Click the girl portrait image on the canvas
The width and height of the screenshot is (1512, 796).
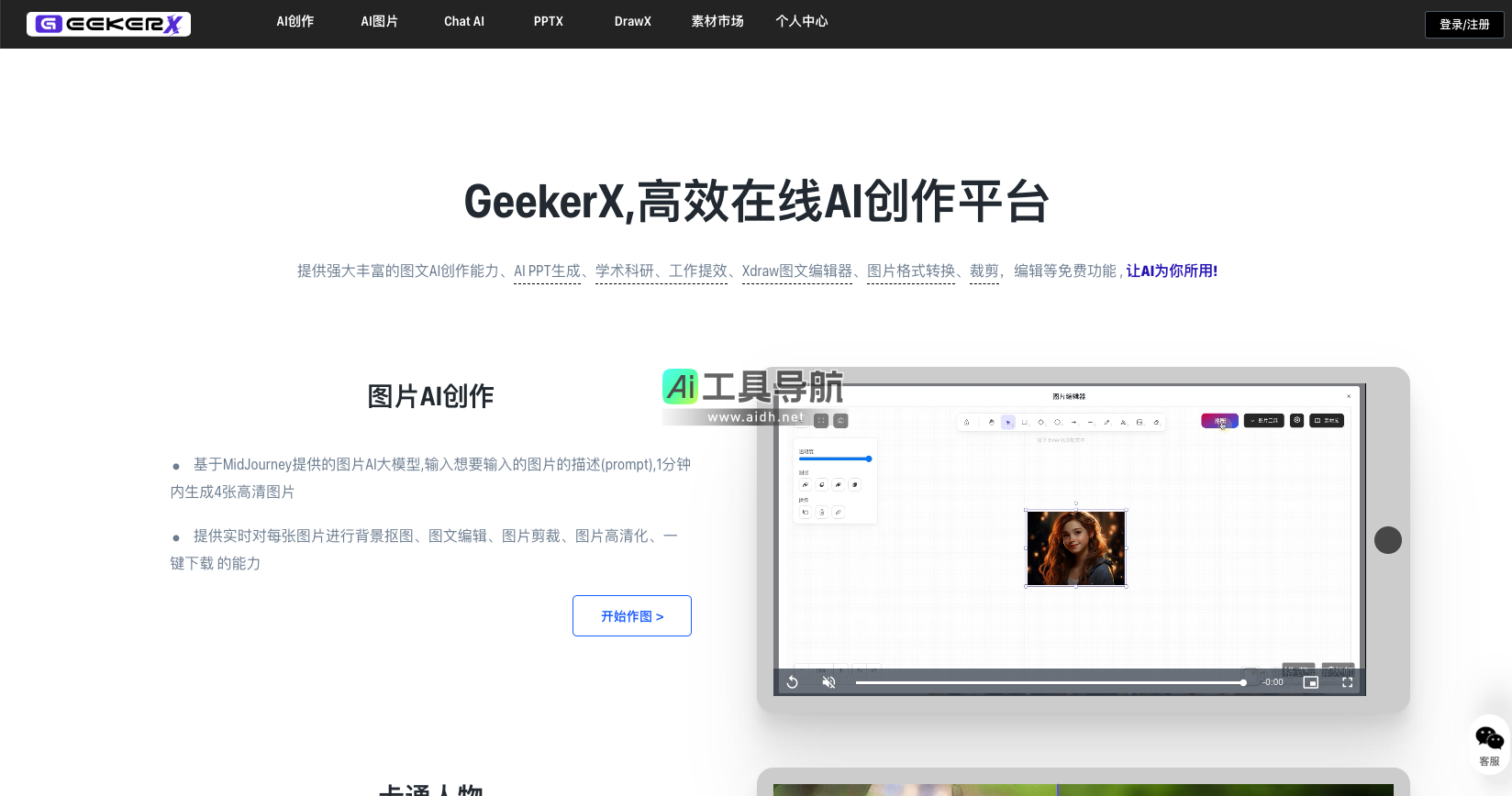pos(1075,548)
